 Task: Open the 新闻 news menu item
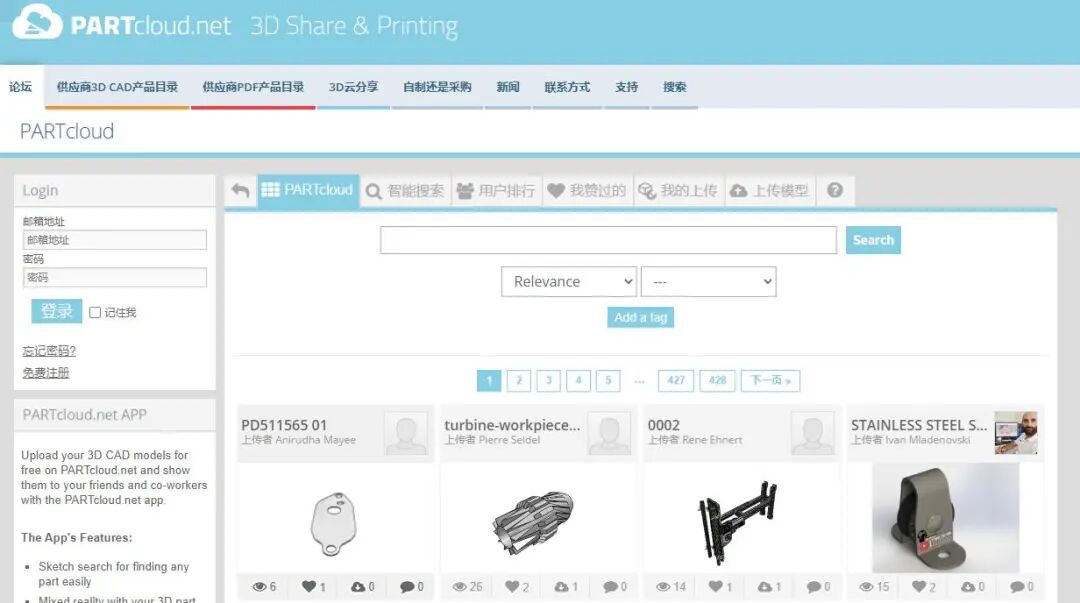(x=508, y=87)
